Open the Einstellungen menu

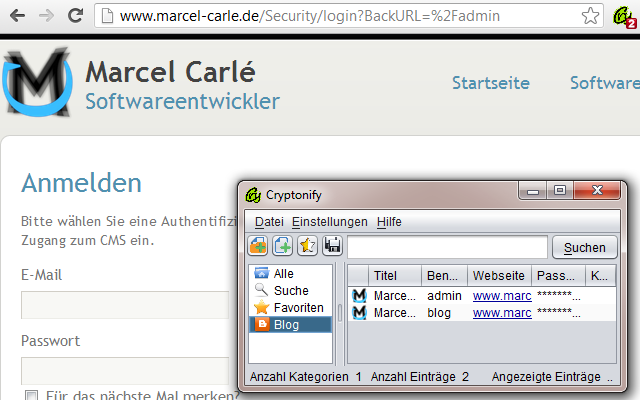329,222
